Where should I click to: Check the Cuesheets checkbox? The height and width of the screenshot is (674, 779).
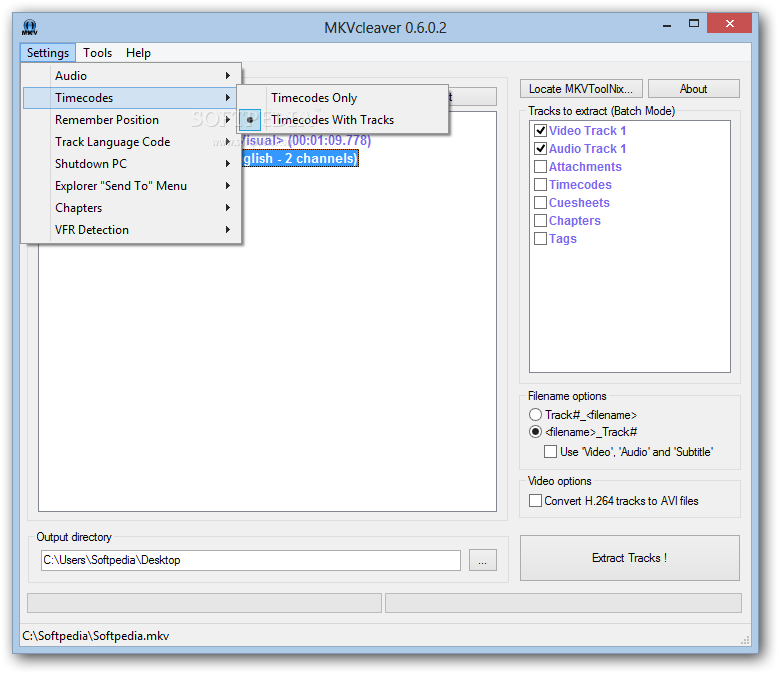540,203
